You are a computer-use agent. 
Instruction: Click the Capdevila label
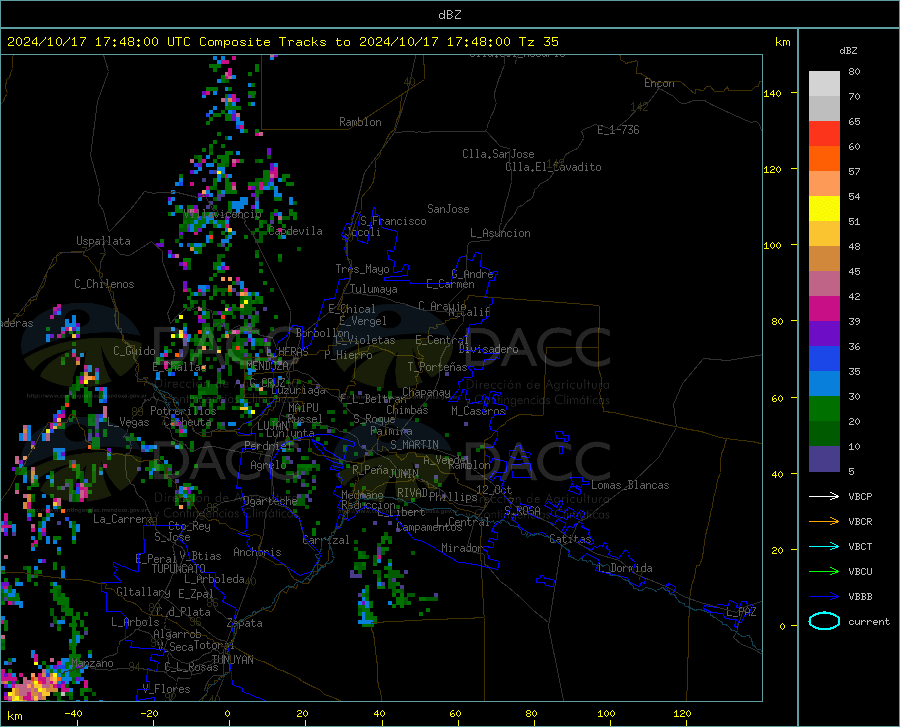tap(295, 231)
